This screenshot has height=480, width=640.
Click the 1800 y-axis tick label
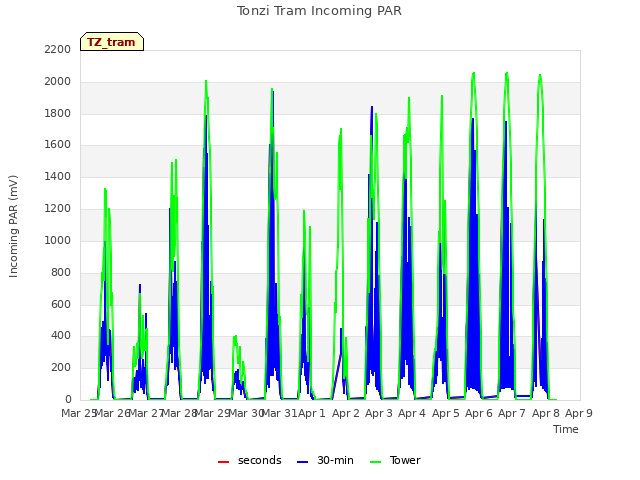pos(58,113)
